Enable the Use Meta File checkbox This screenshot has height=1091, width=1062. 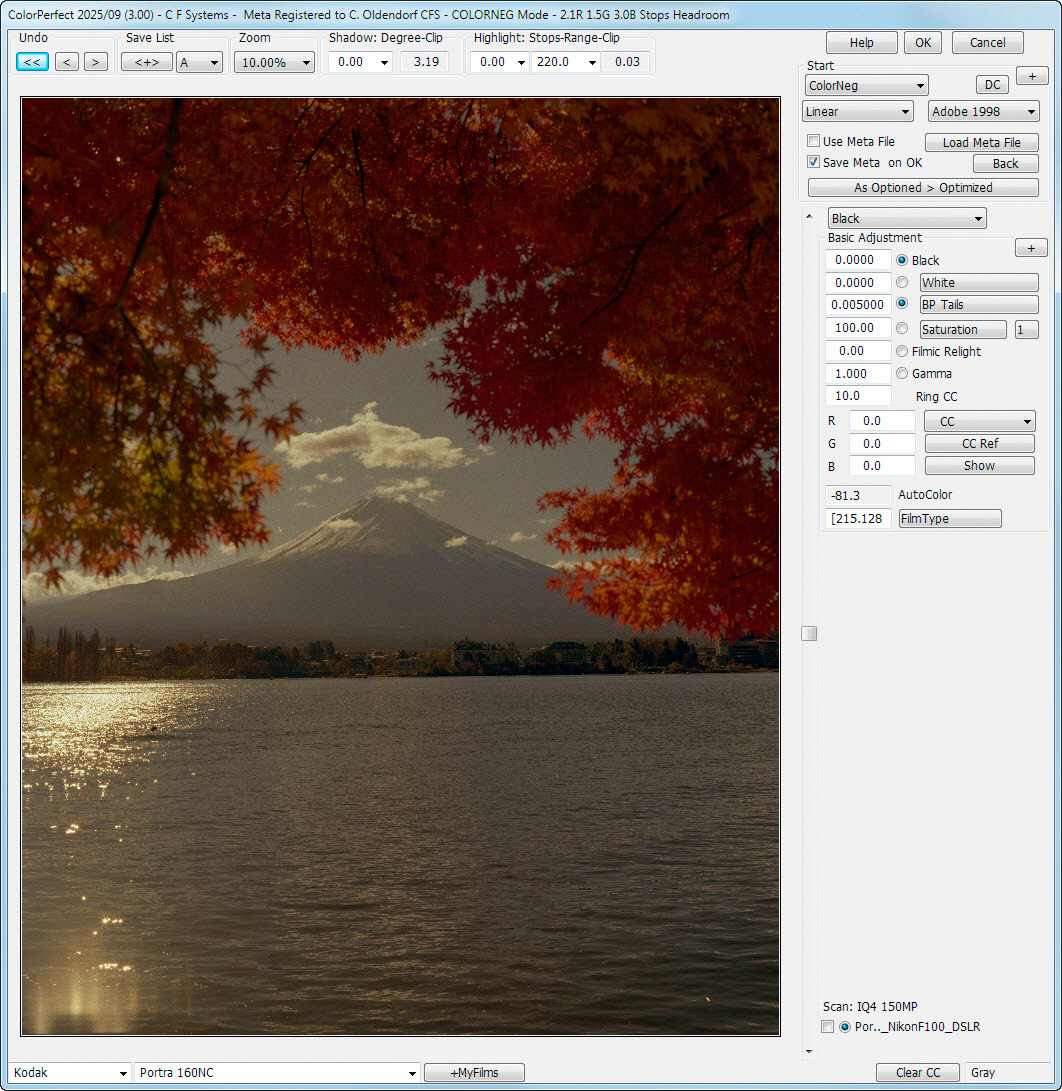(814, 142)
